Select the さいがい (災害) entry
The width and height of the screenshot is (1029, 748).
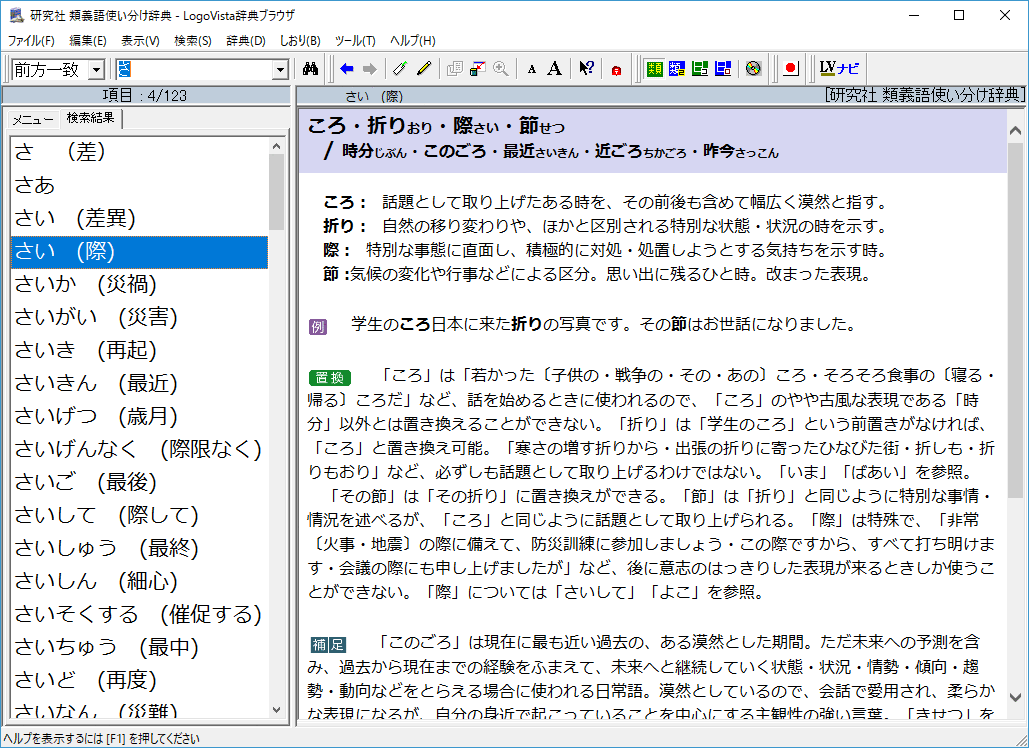(139, 318)
